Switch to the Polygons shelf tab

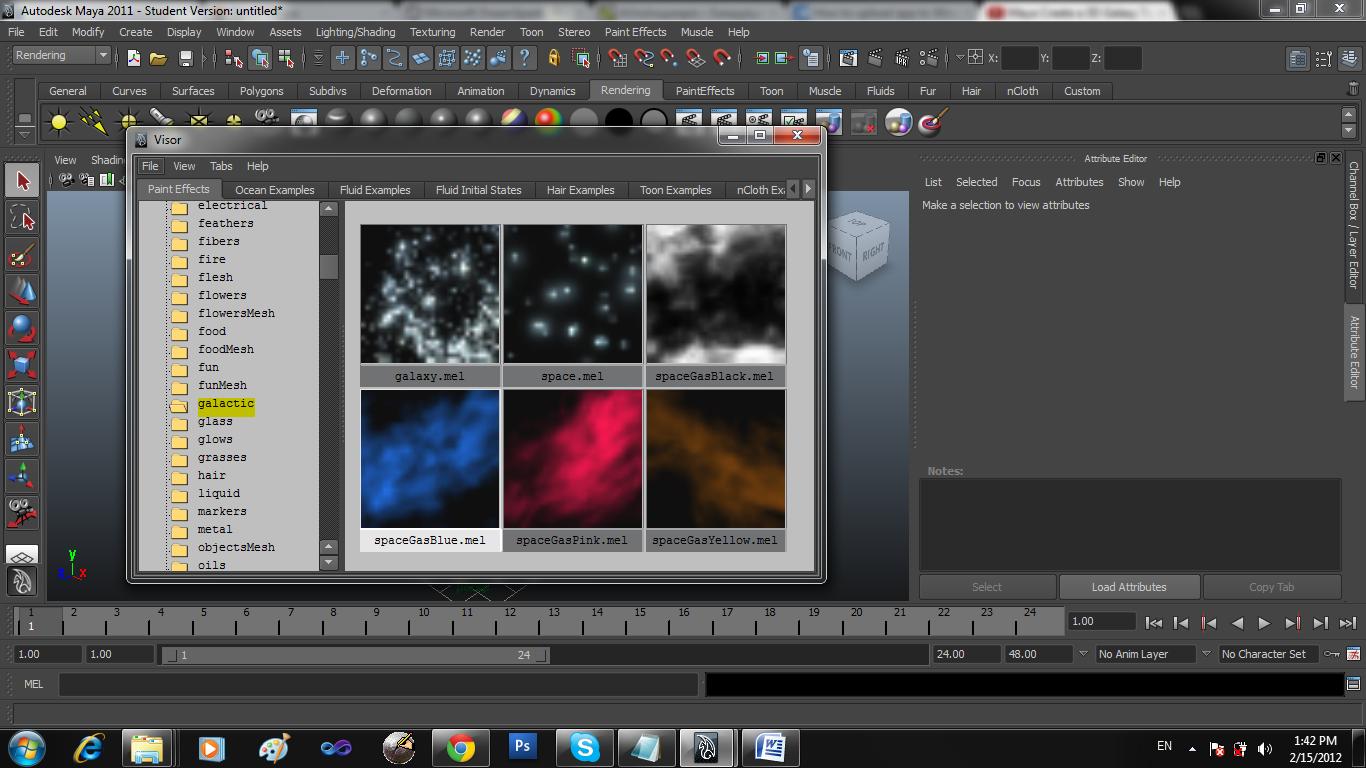(x=261, y=91)
